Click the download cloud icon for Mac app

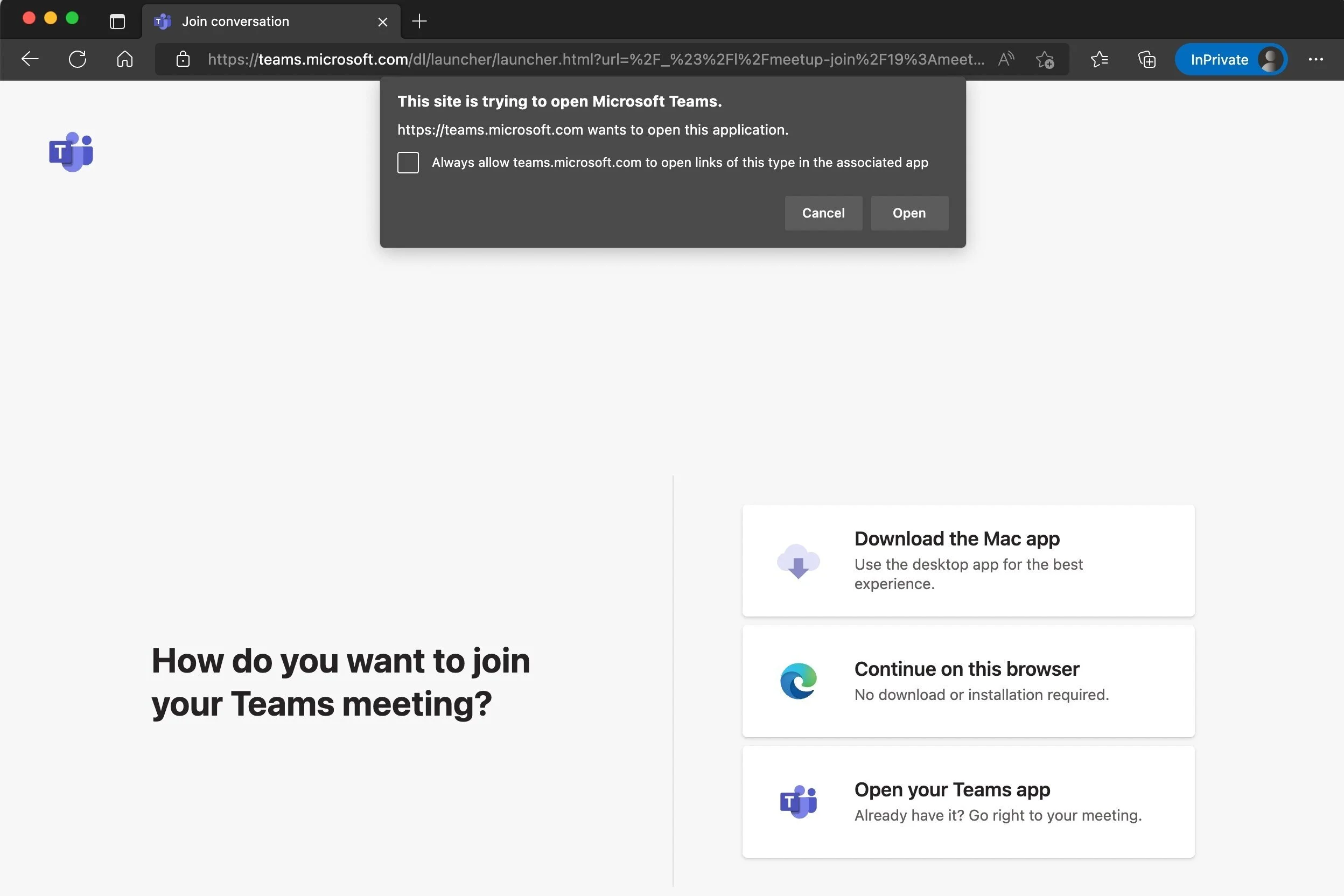click(x=799, y=562)
